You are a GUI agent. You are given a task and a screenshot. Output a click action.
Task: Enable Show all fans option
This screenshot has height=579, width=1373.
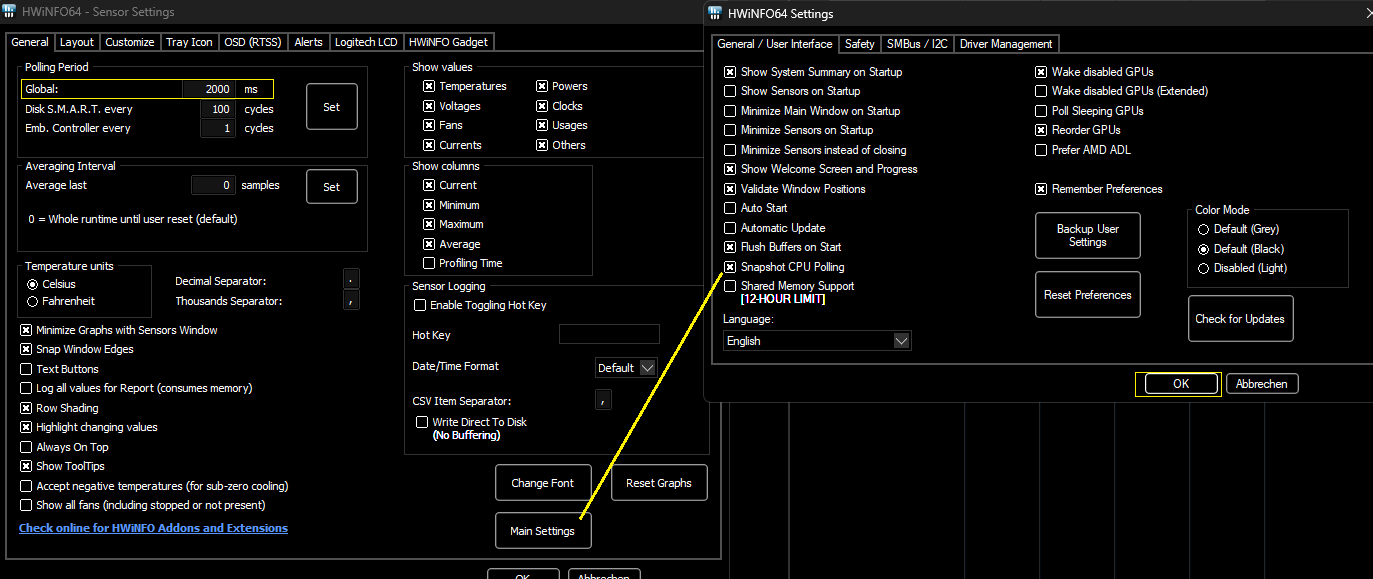click(x=26, y=505)
